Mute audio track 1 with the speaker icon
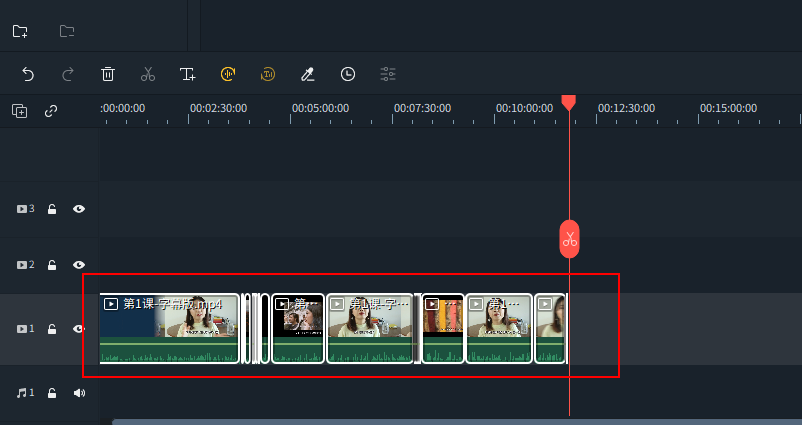 click(x=79, y=393)
